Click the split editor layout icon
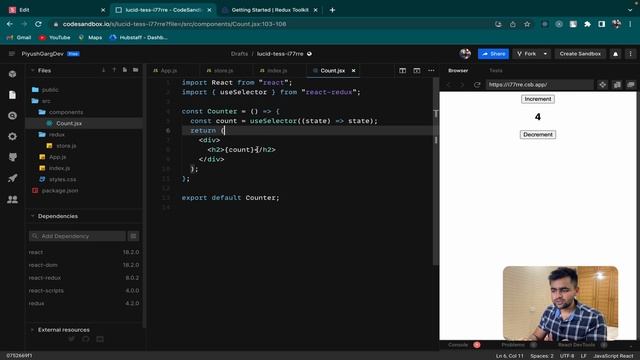The height and width of the screenshot is (360, 640). pos(402,71)
